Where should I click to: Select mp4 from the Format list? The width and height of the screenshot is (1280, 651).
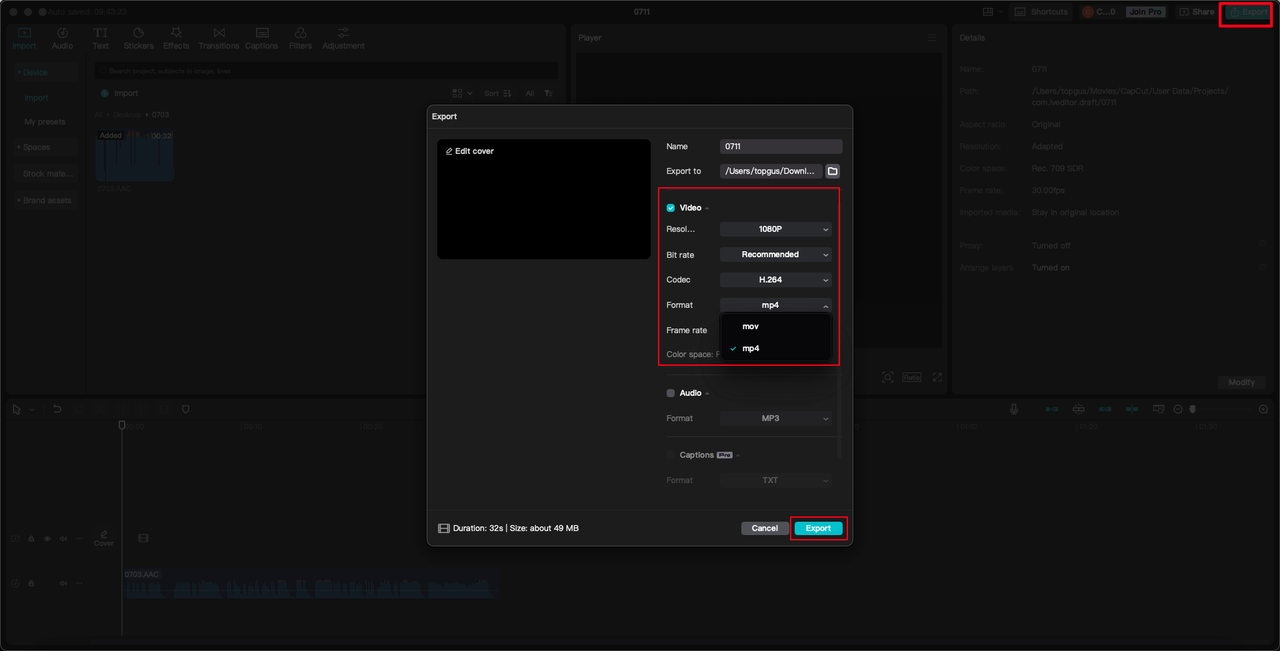[x=775, y=348]
